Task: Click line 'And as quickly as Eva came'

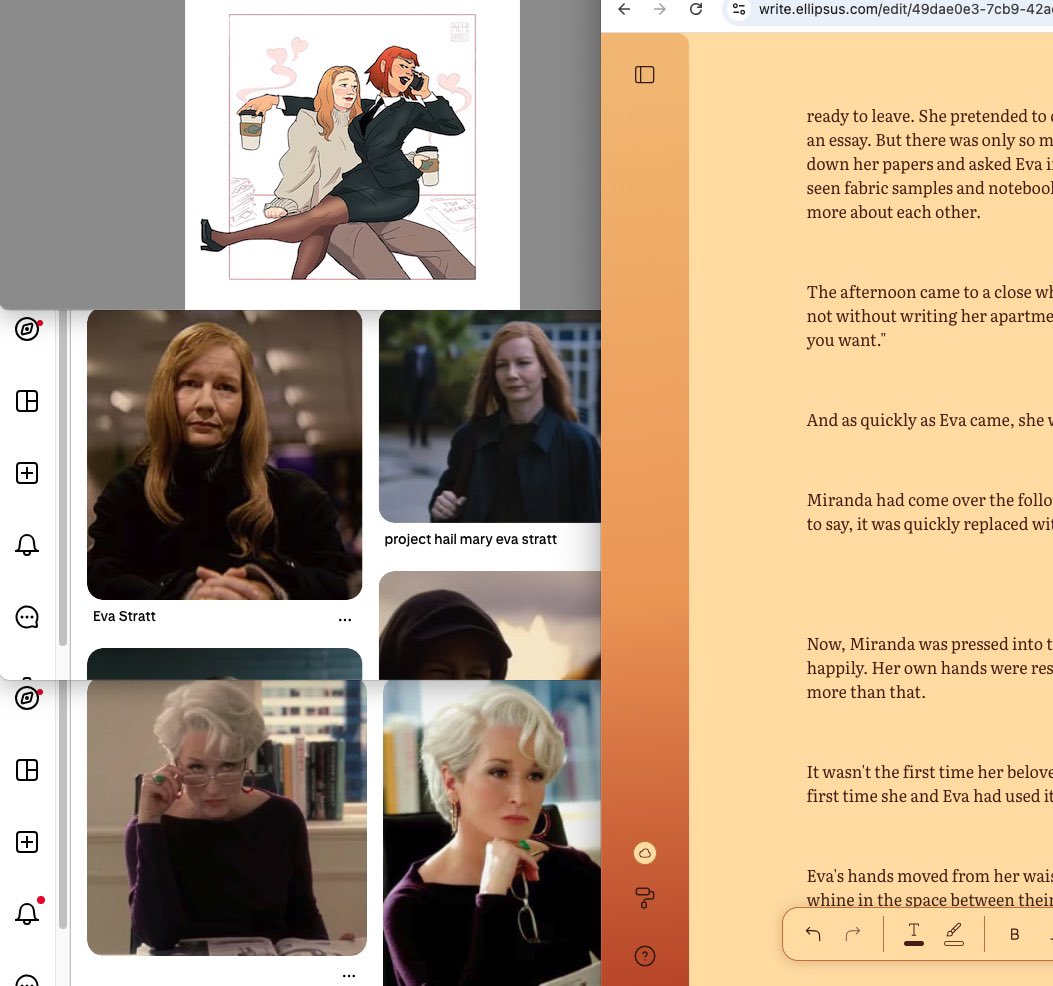Action: 929,420
